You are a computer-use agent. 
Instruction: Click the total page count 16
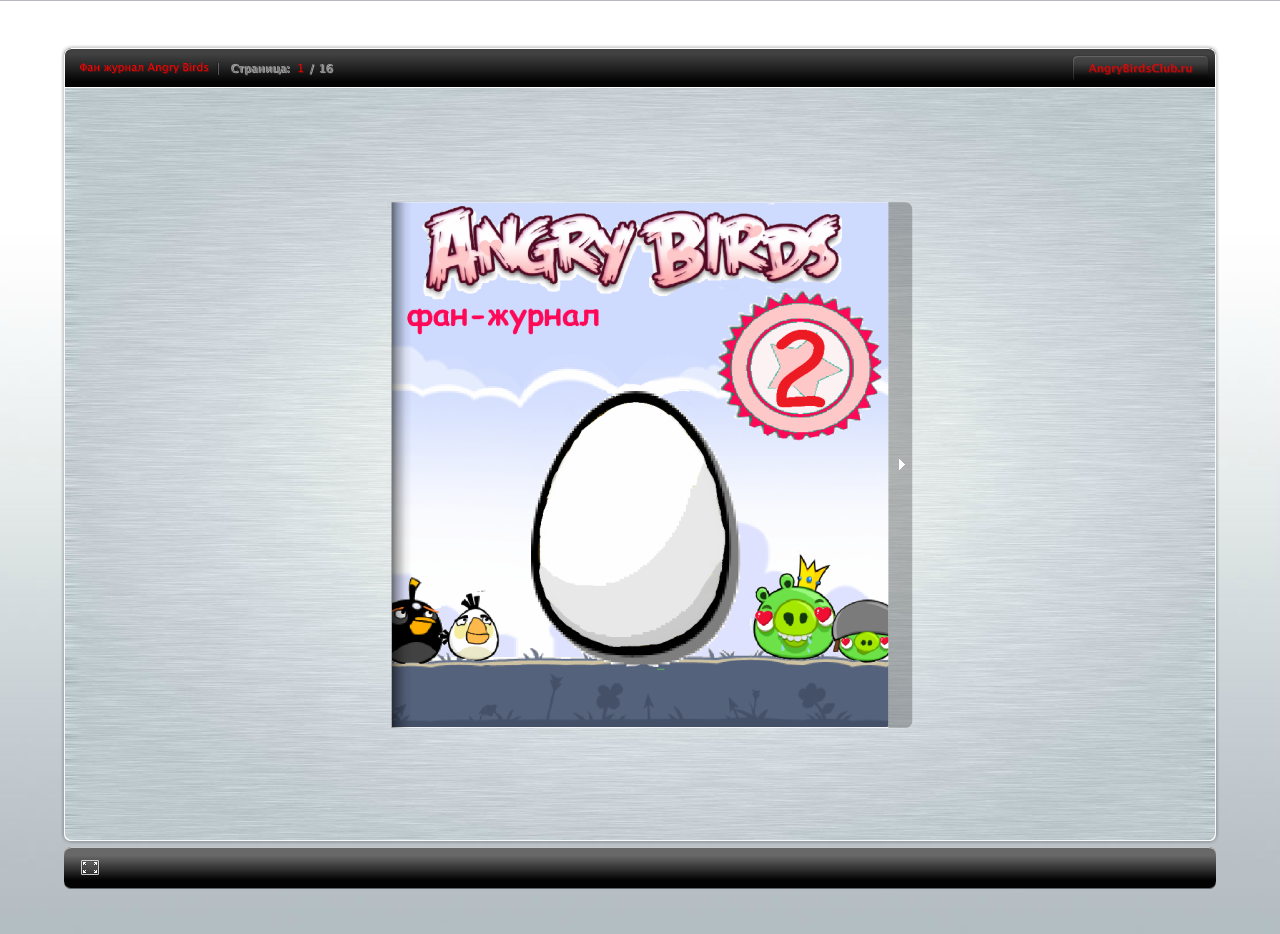point(326,69)
